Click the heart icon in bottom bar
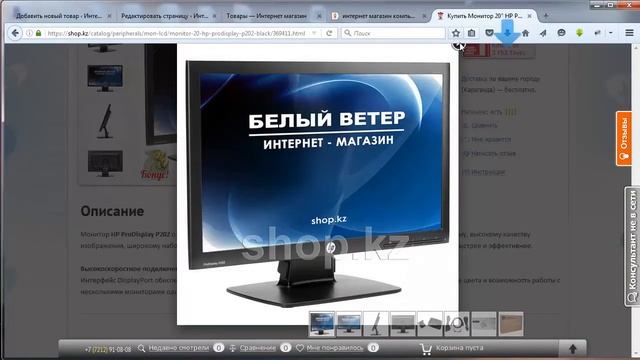 [x=300, y=348]
